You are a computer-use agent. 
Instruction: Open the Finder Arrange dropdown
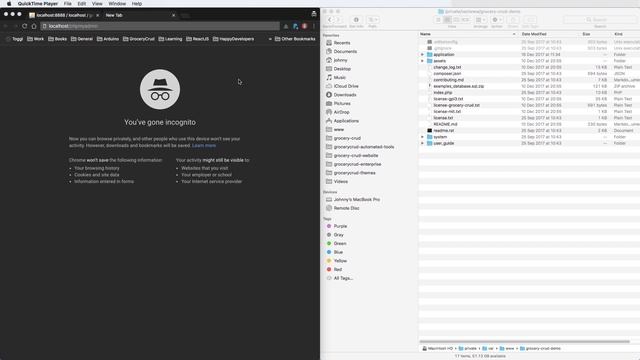pos(481,20)
